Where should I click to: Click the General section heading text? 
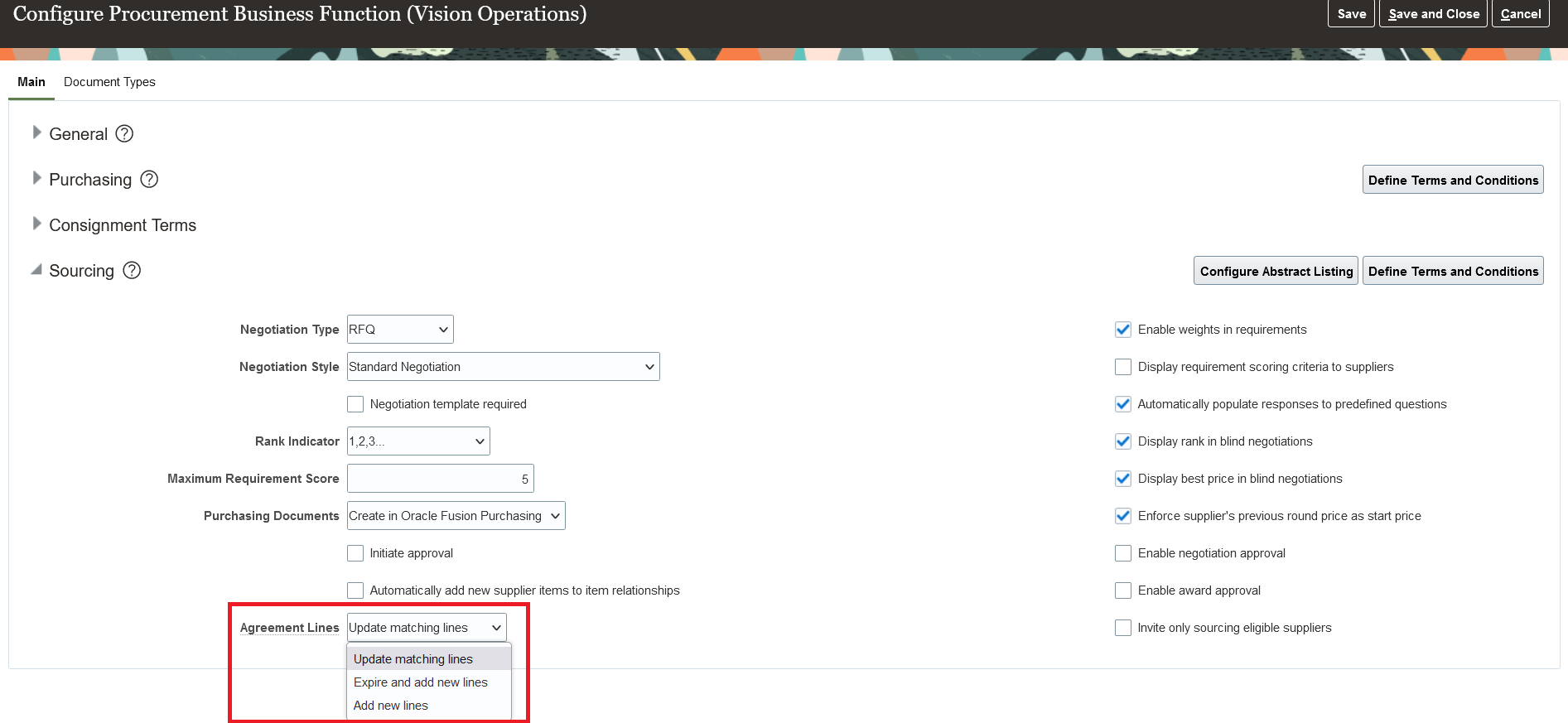tap(78, 134)
